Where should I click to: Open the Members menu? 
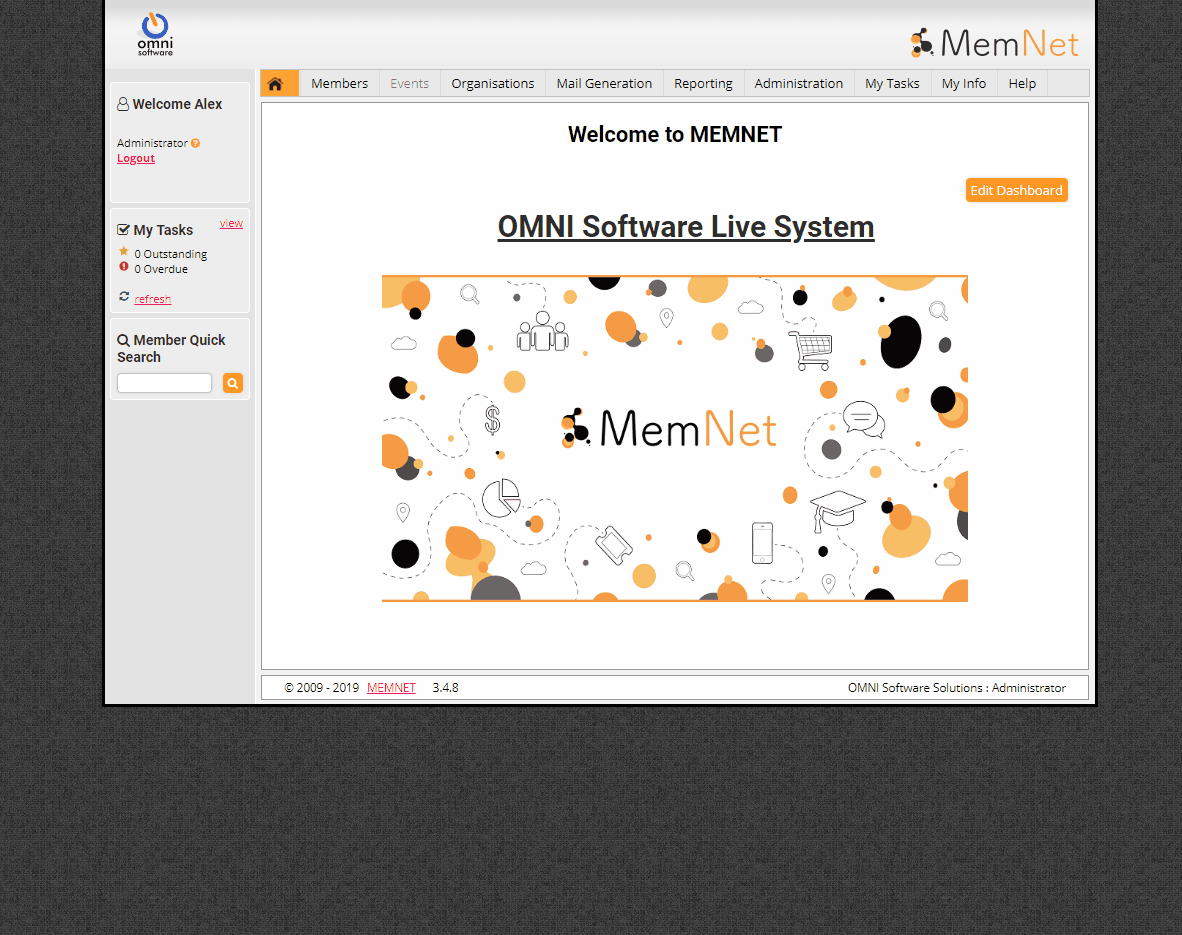pos(339,84)
